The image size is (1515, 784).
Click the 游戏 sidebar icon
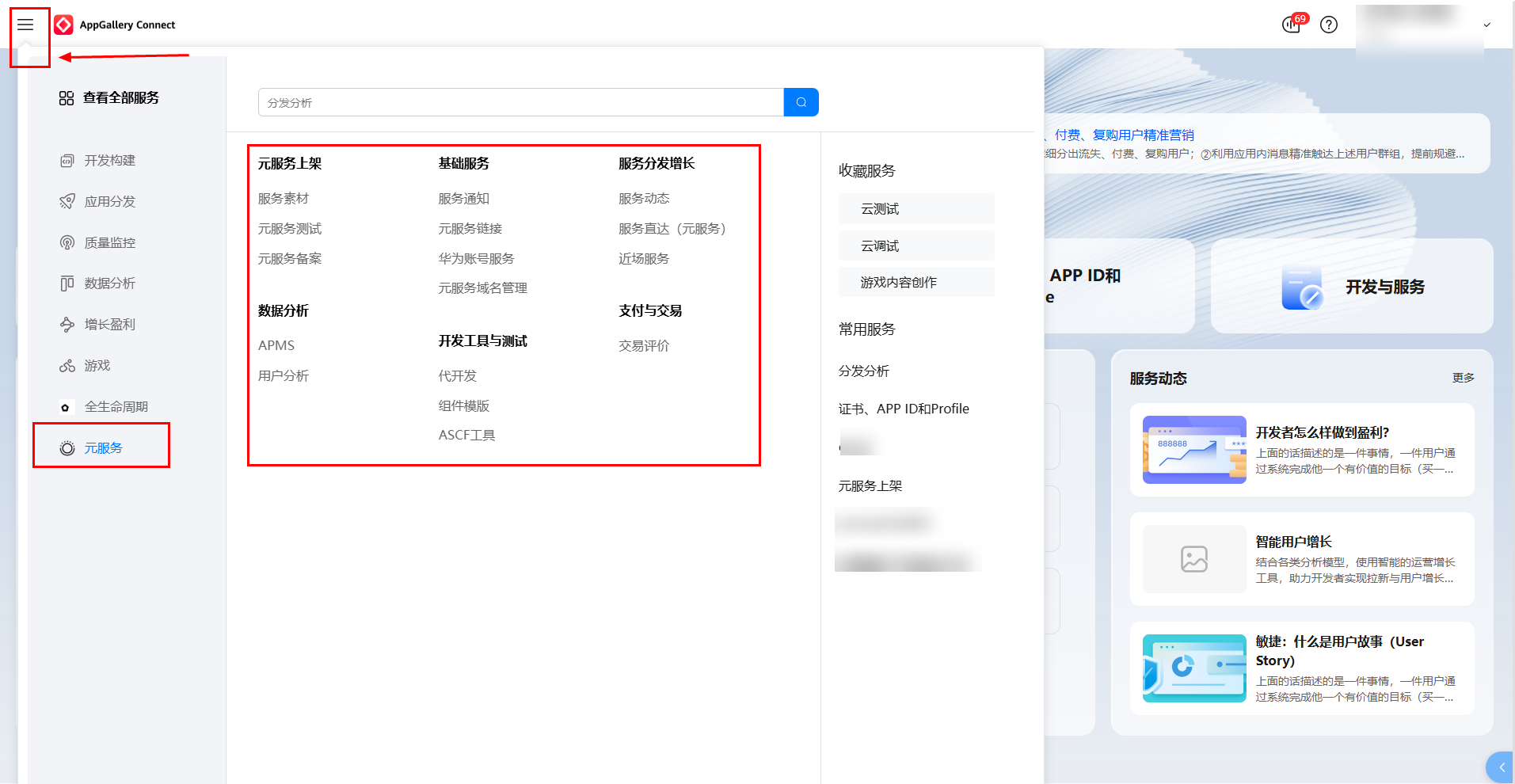click(x=67, y=366)
